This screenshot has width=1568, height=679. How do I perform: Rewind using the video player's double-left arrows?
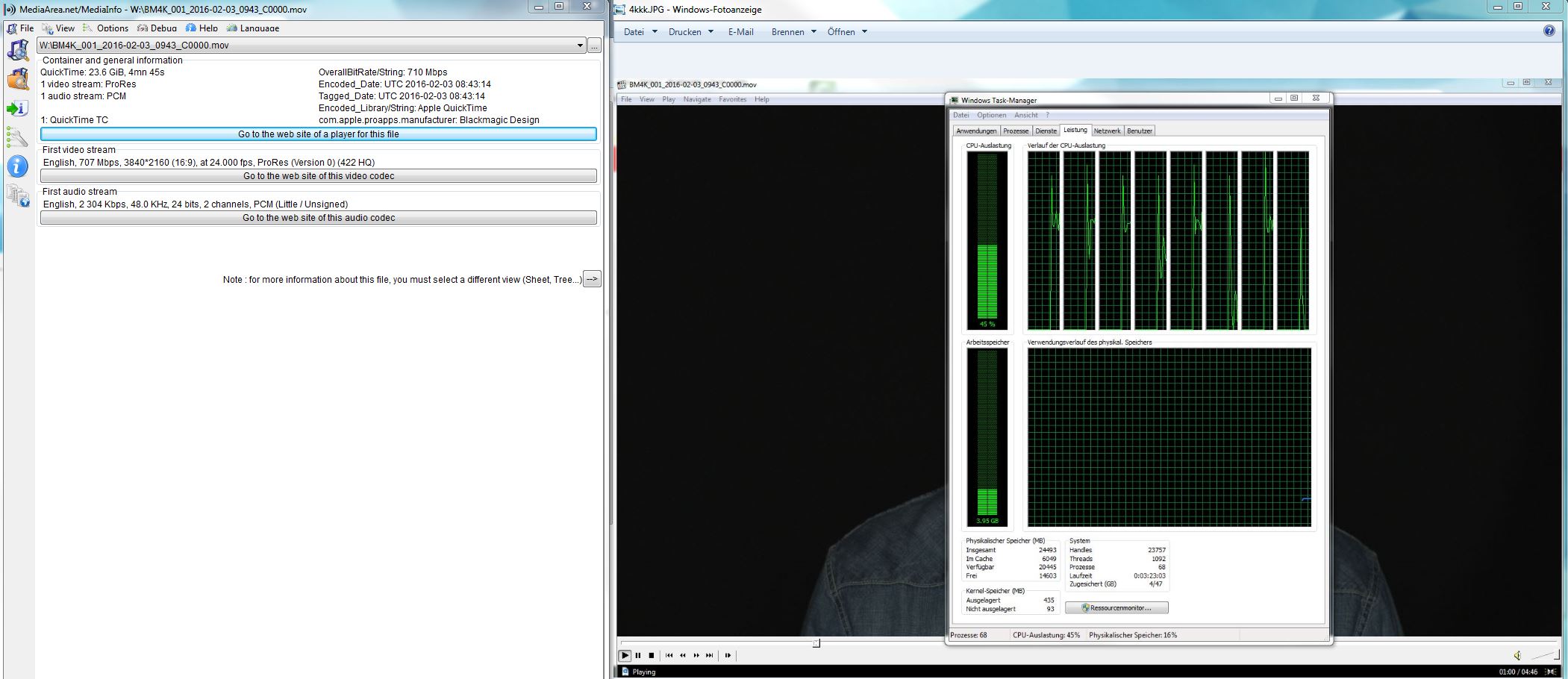[683, 655]
